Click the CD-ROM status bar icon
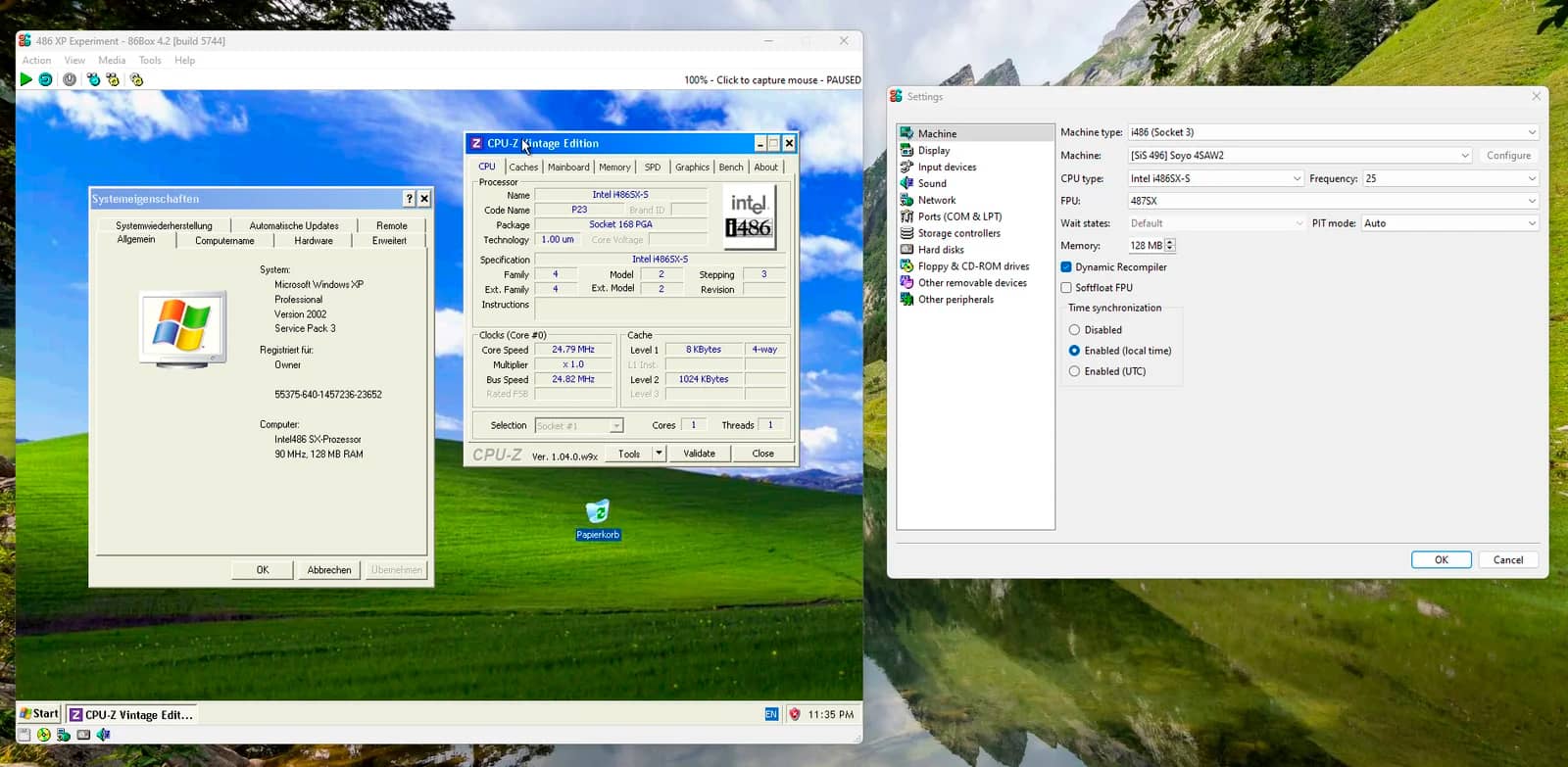Image resolution: width=1568 pixels, height=767 pixels. click(x=43, y=735)
